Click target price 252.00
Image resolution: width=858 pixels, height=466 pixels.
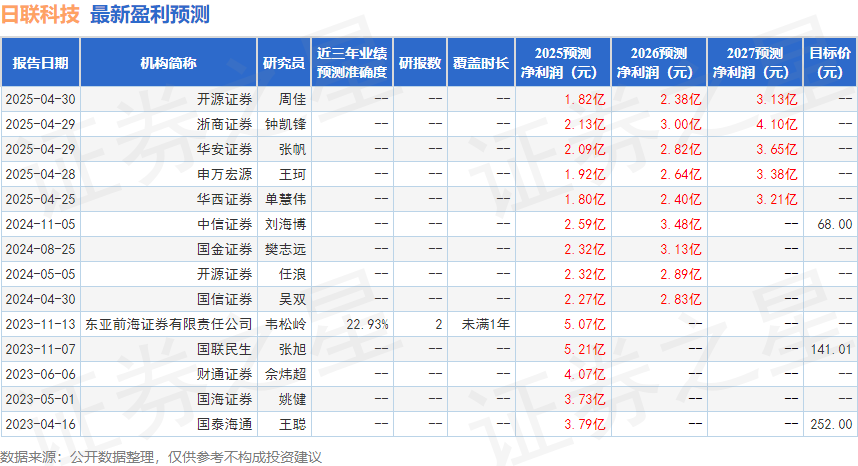[831, 424]
